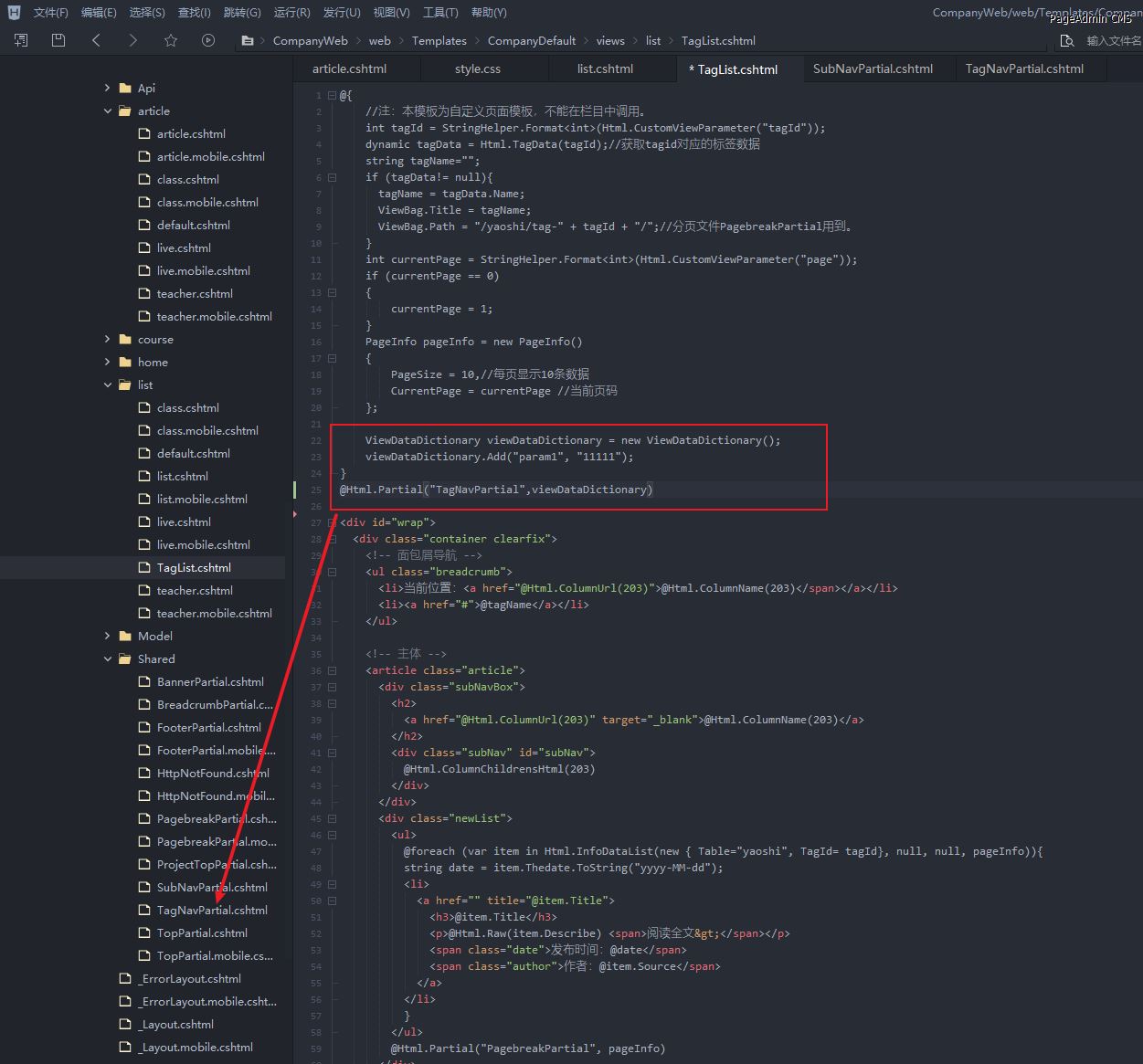Open the 运行(R) menu
1143x1064 pixels.
tap(291, 13)
